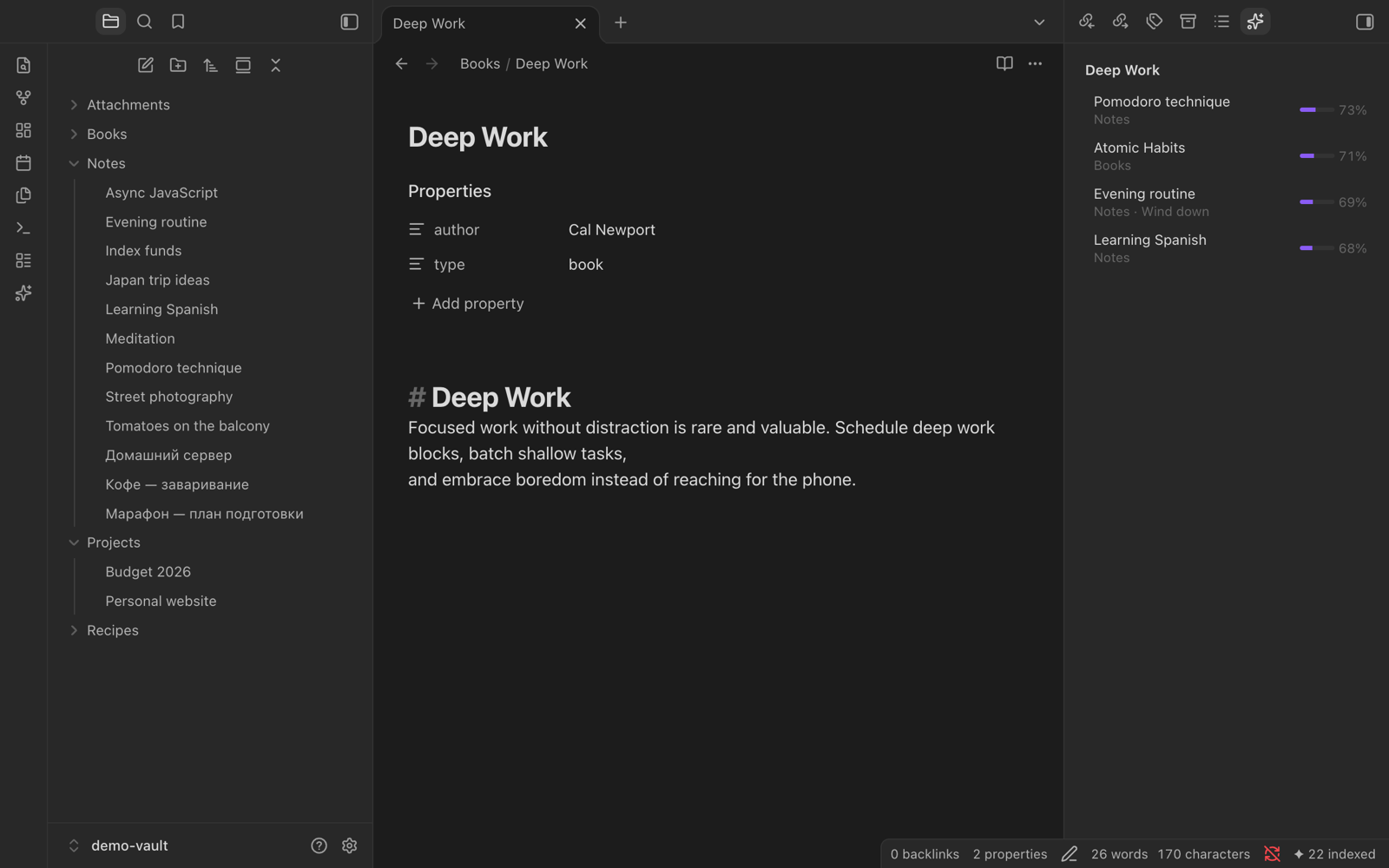Open daily note calendar icon
This screenshot has height=868, width=1389.
pyautogui.click(x=23, y=162)
